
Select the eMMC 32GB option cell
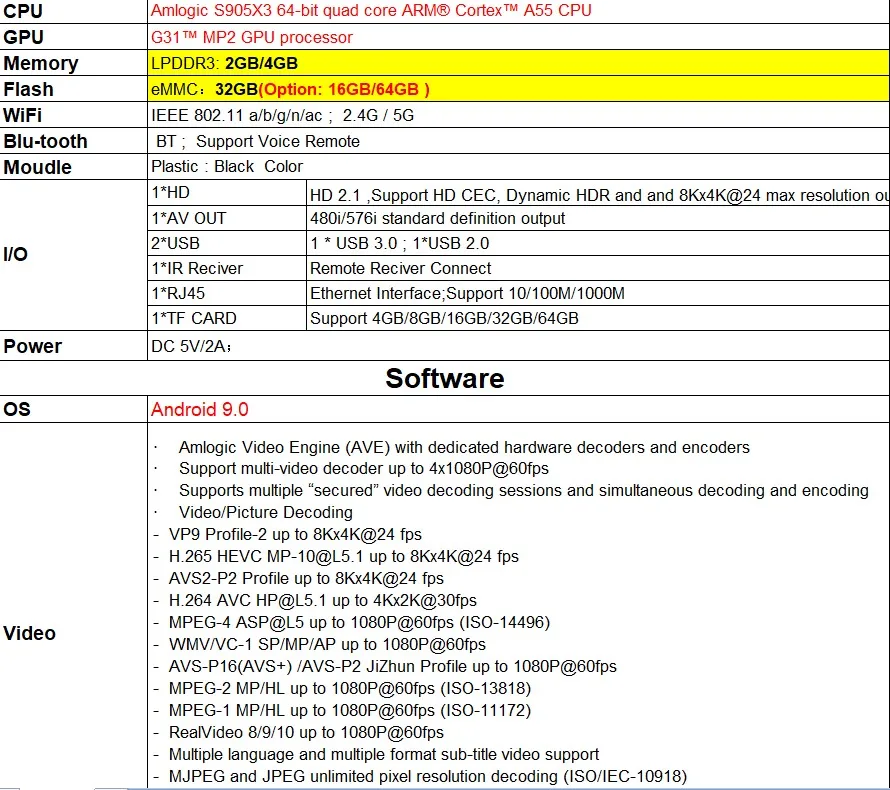click(518, 89)
